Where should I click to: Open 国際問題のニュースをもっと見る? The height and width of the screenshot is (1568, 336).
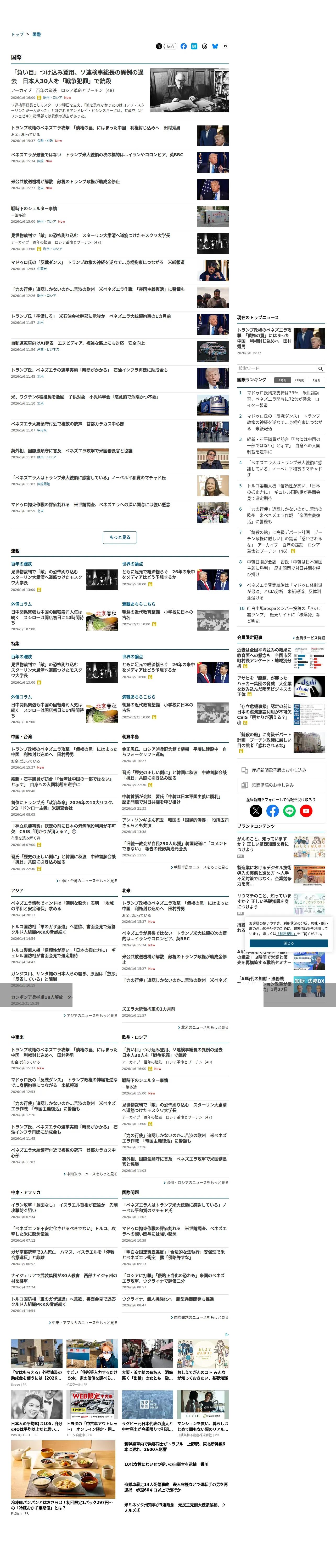pos(199,1317)
